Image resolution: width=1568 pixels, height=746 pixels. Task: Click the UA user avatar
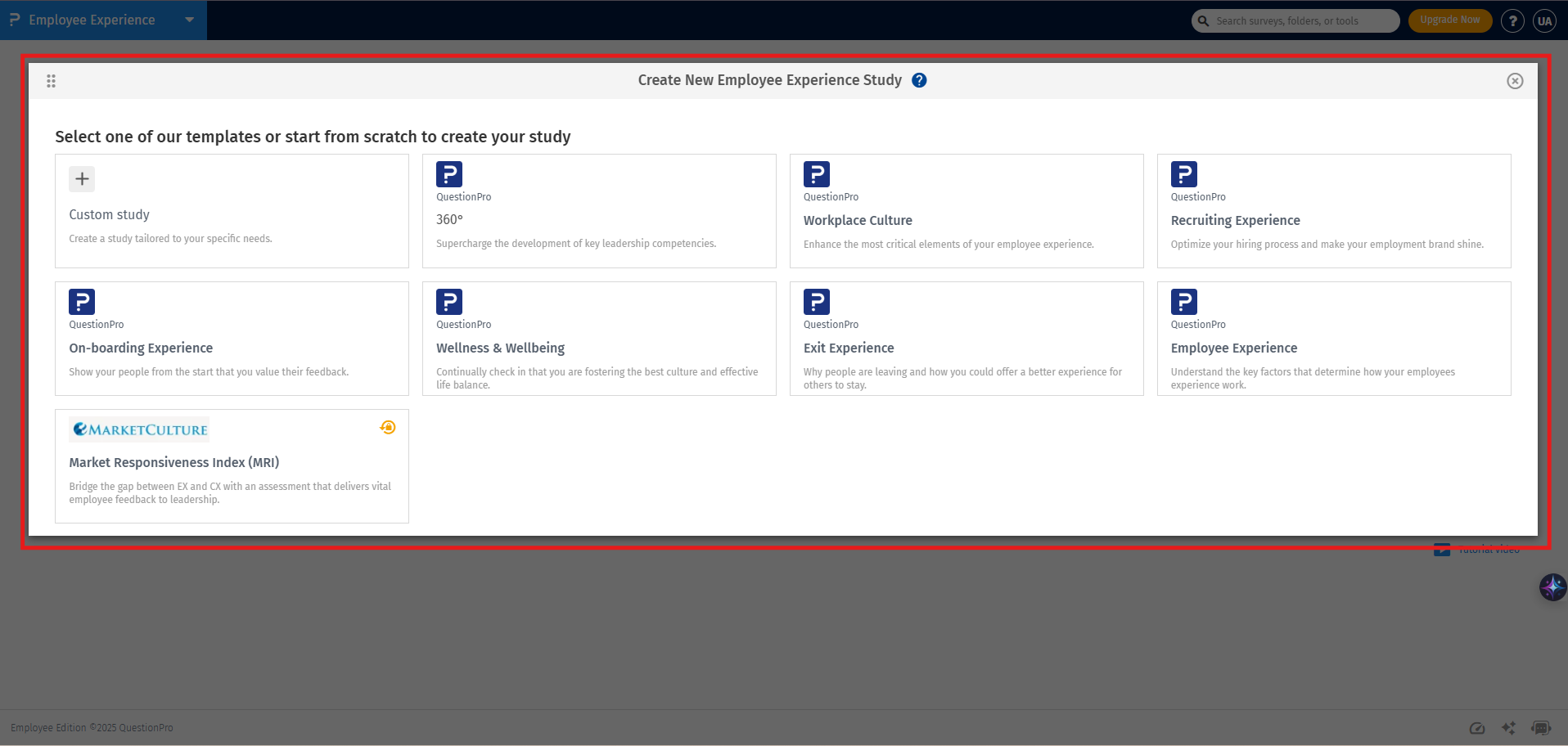pos(1545,20)
